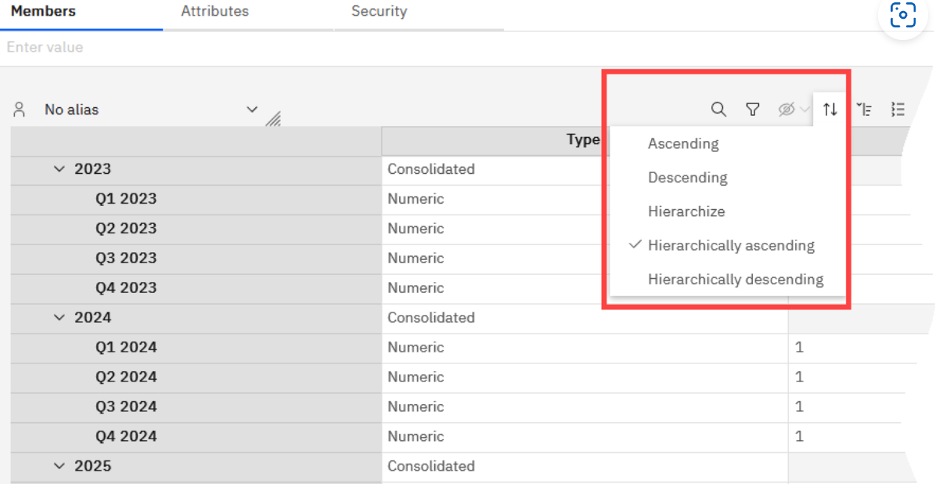
Task: Collapse the 2023 consolidation
Action: tap(59, 169)
